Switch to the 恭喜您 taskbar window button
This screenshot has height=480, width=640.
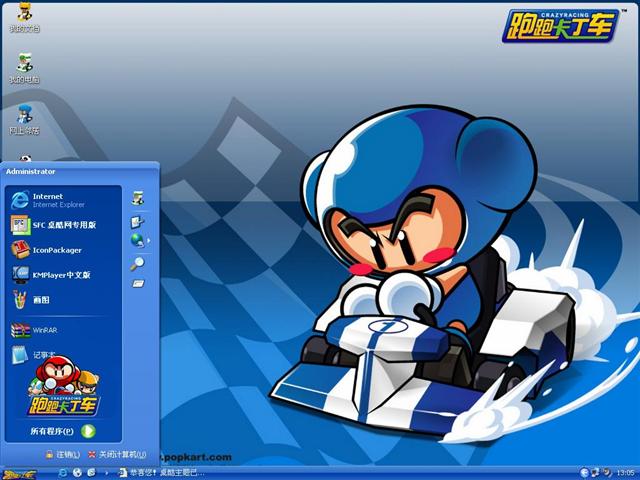[x=161, y=473]
